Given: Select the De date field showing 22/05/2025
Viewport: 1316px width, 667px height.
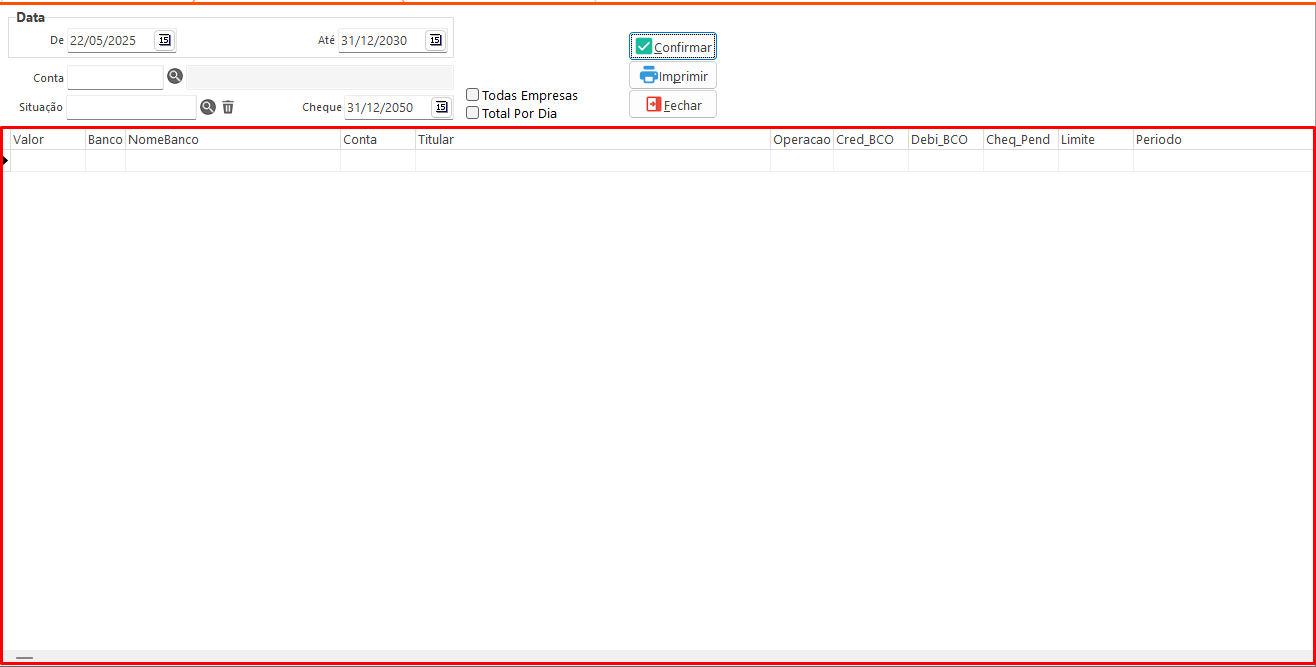Looking at the screenshot, I should 110,41.
